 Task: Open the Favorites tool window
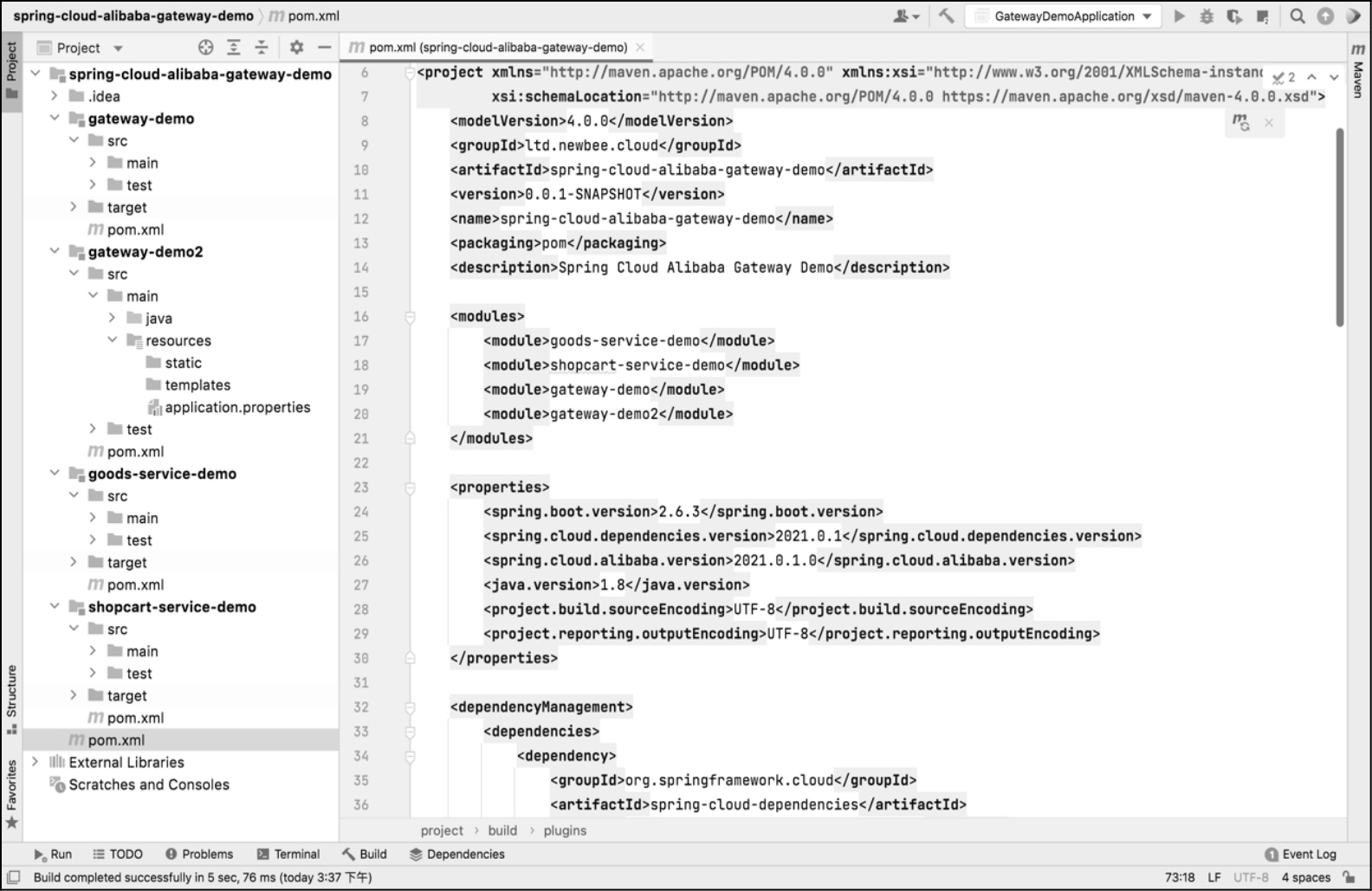pos(11,794)
